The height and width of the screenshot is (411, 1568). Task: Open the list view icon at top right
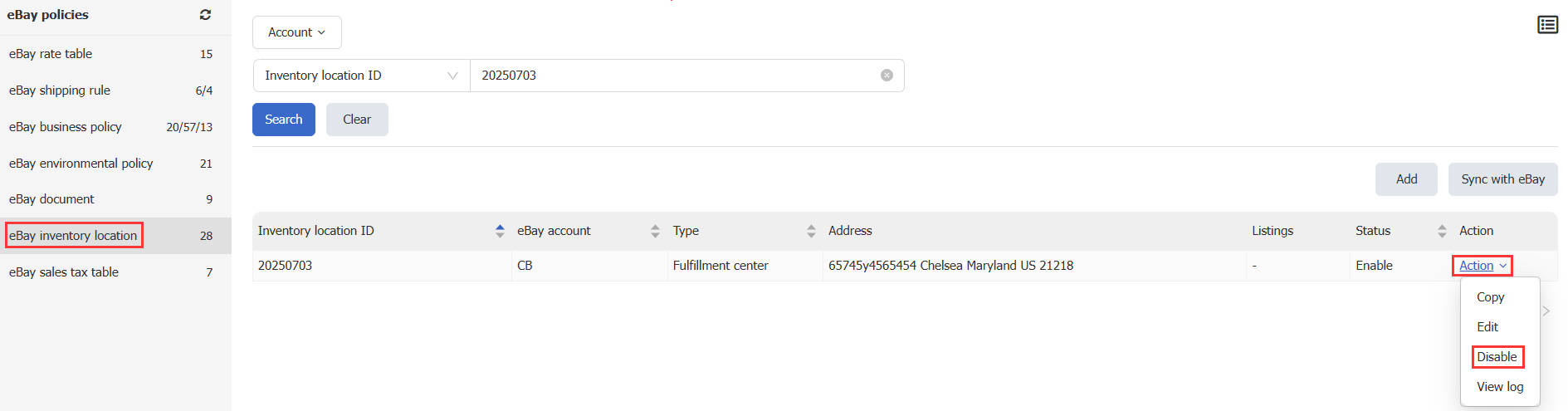[1547, 25]
